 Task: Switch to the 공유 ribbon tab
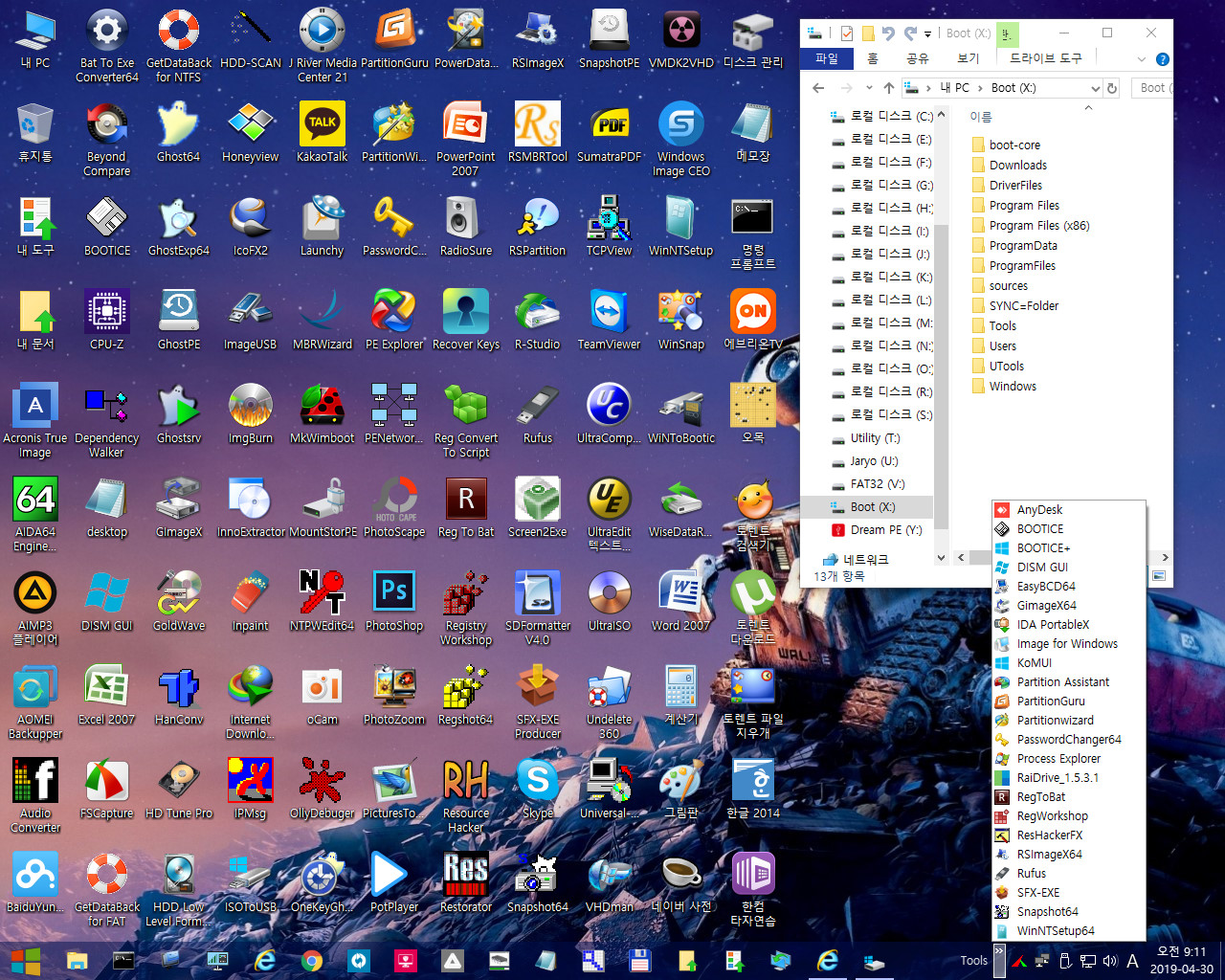[917, 58]
